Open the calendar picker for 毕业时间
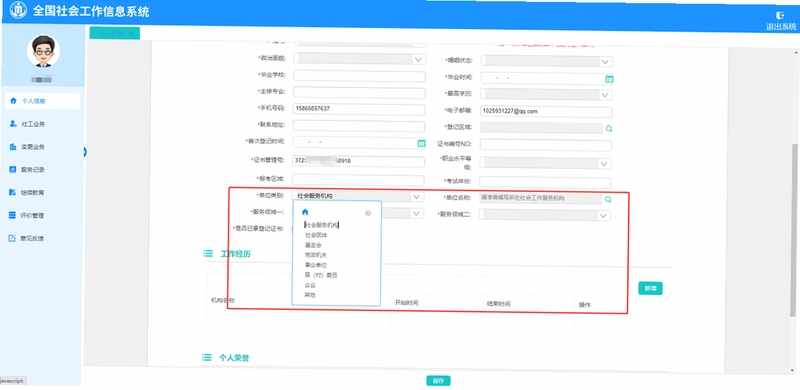This screenshot has width=800, height=390. [609, 79]
